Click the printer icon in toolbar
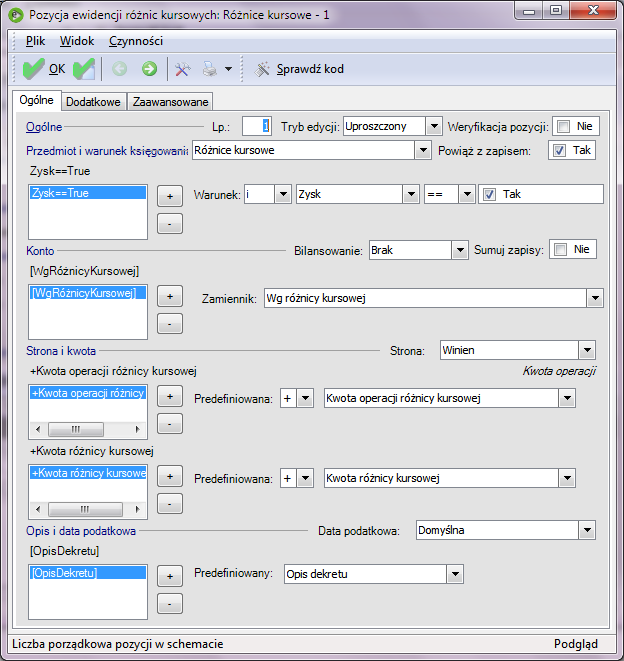The width and height of the screenshot is (624, 661). pyautogui.click(x=210, y=69)
